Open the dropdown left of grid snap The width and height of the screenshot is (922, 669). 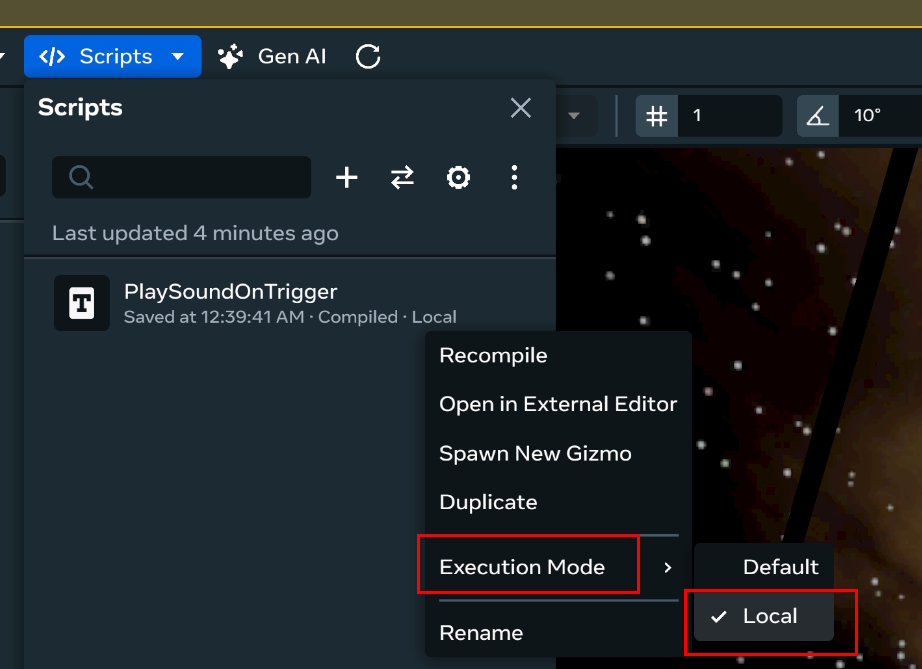click(x=574, y=116)
